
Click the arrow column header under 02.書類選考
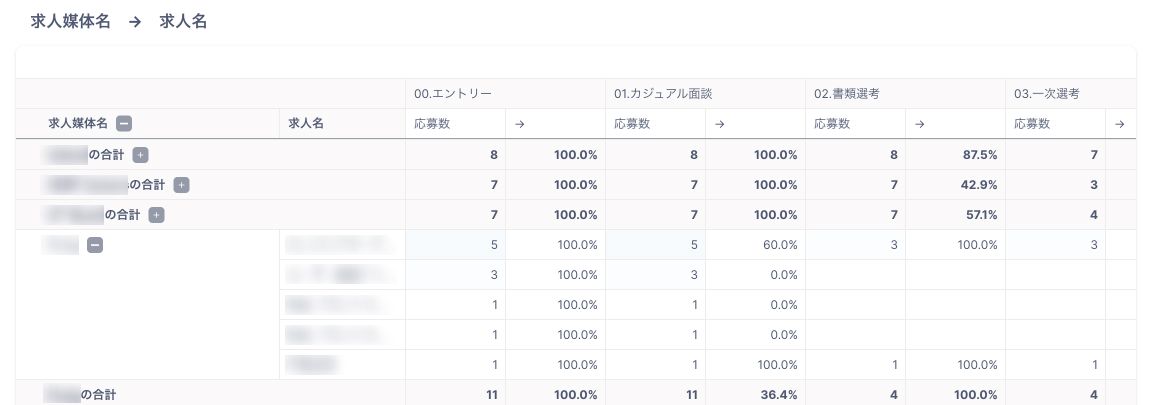pos(920,124)
